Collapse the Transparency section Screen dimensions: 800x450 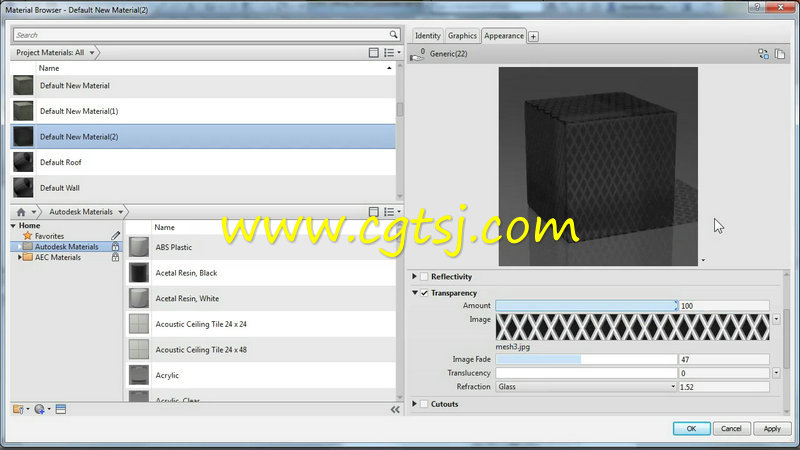click(415, 293)
